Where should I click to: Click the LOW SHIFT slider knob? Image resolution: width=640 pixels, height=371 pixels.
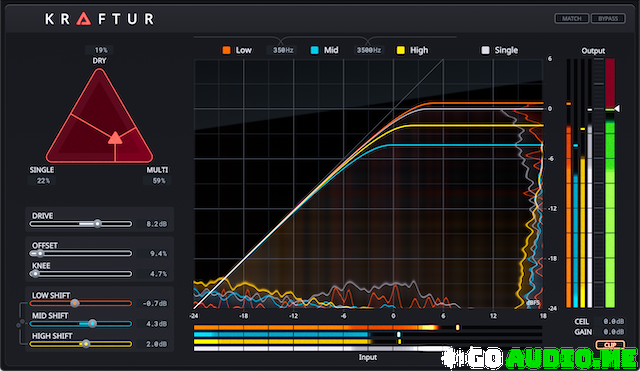(75, 303)
